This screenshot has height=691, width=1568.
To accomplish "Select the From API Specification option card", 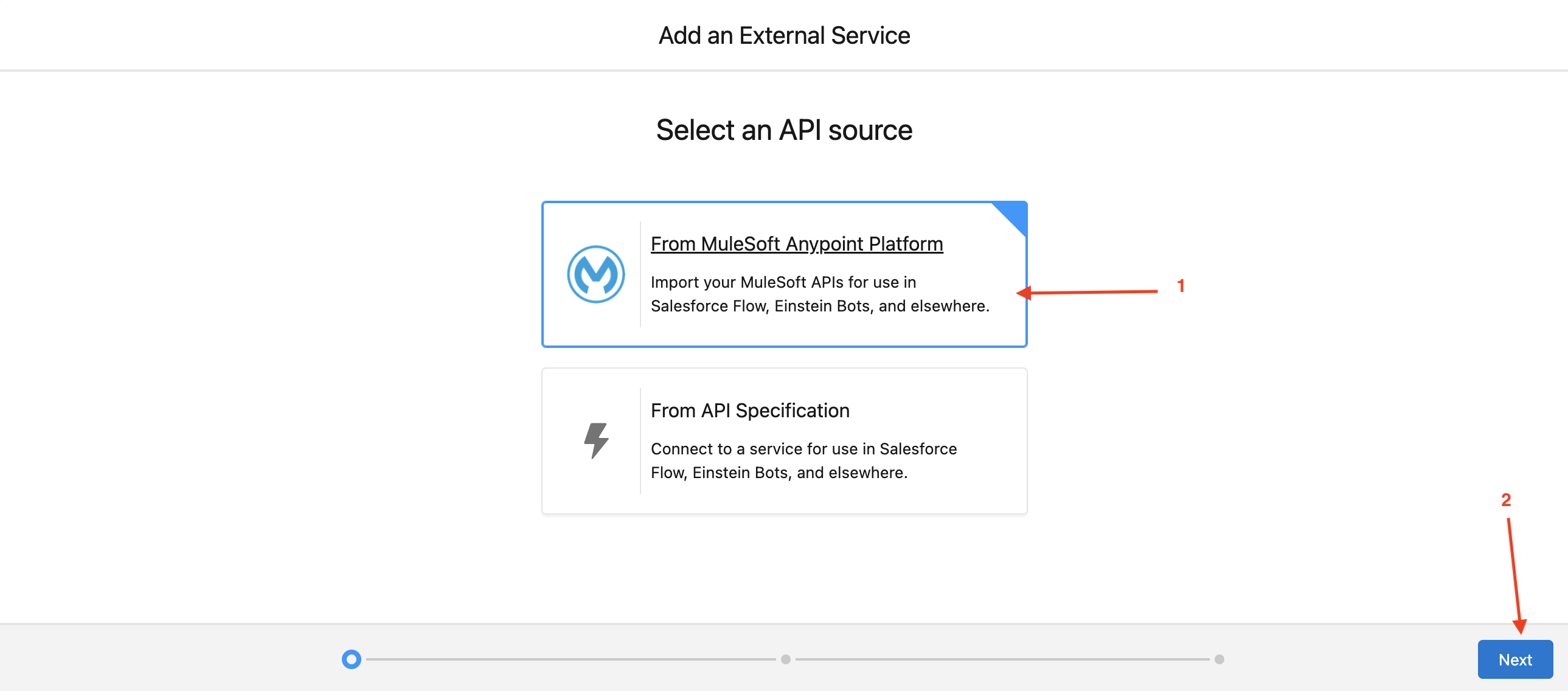I will click(784, 440).
